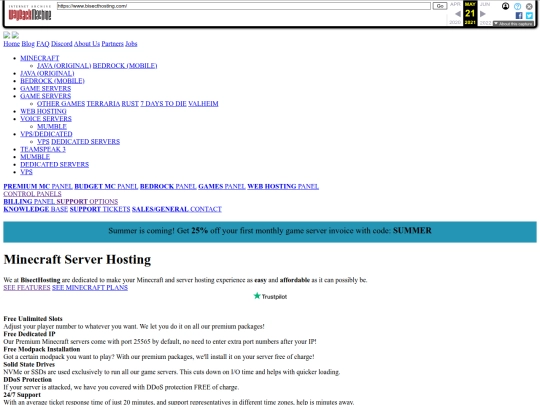Open the OTHER GAMES submenu link
The height and width of the screenshot is (405, 540).
coord(61,104)
